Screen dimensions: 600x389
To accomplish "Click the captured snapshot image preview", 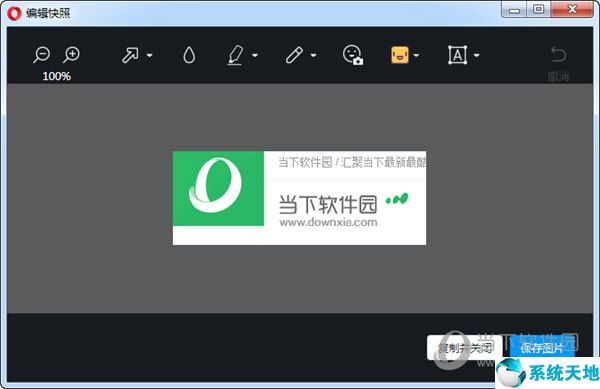I will point(299,198).
